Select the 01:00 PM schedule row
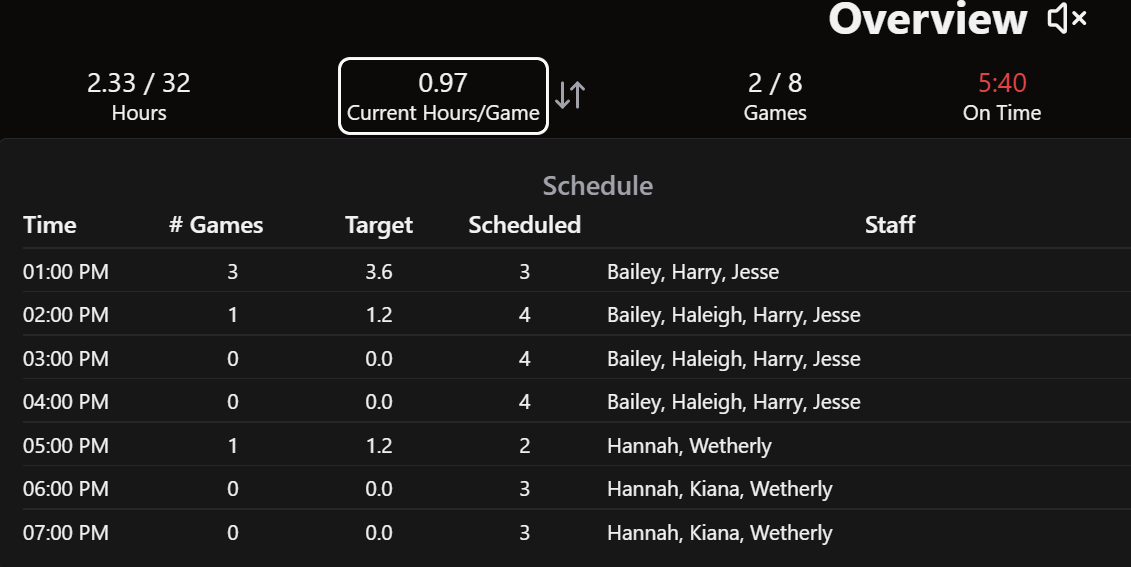Screen dimensions: 1131x567 pos(66,272)
